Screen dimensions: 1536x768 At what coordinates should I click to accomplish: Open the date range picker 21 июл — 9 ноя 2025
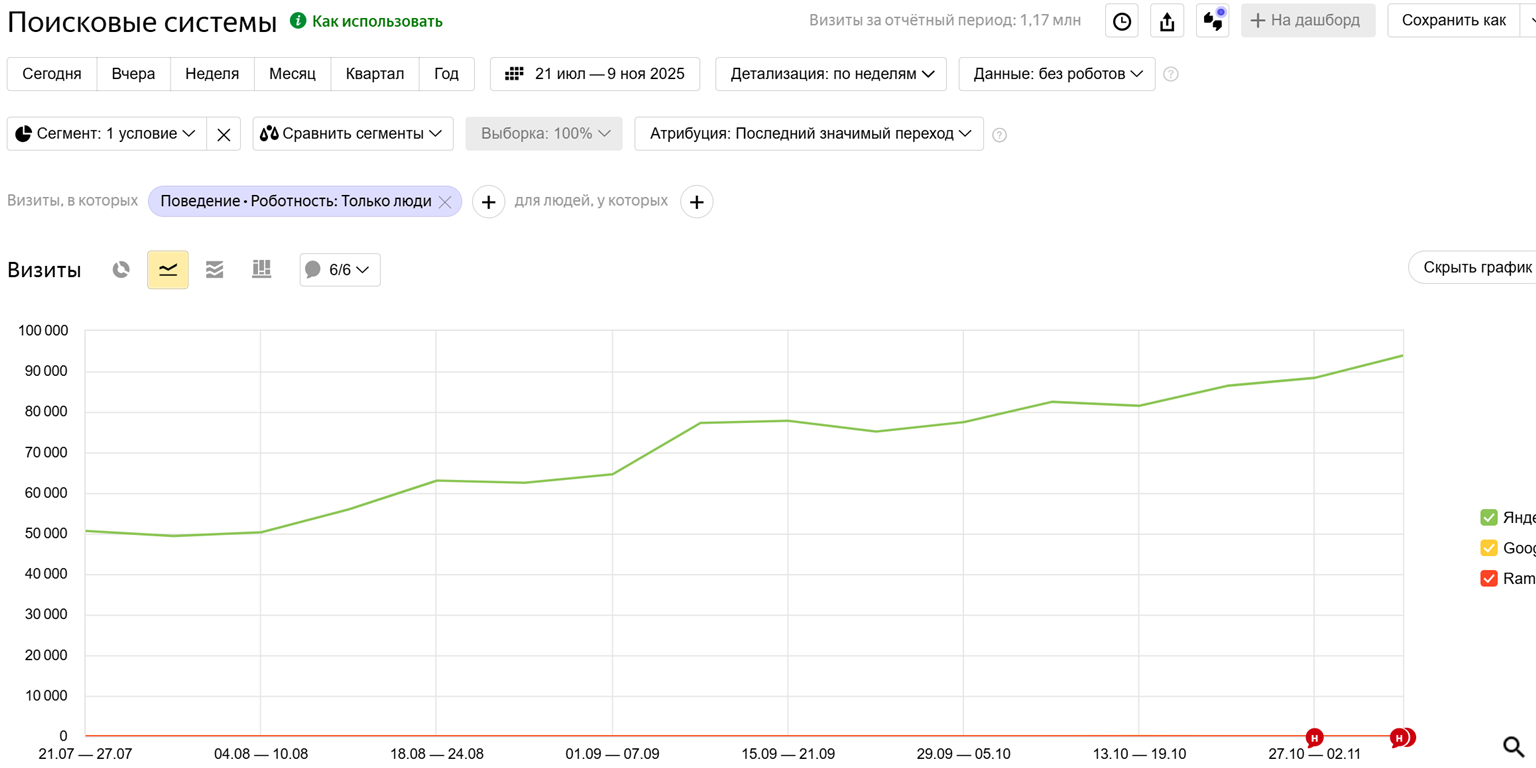point(595,74)
